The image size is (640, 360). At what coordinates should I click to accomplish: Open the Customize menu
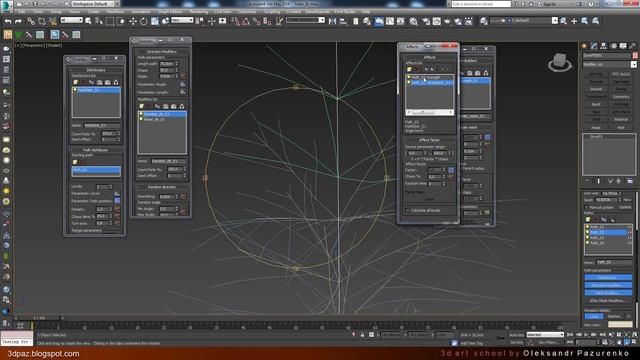(247, 12)
